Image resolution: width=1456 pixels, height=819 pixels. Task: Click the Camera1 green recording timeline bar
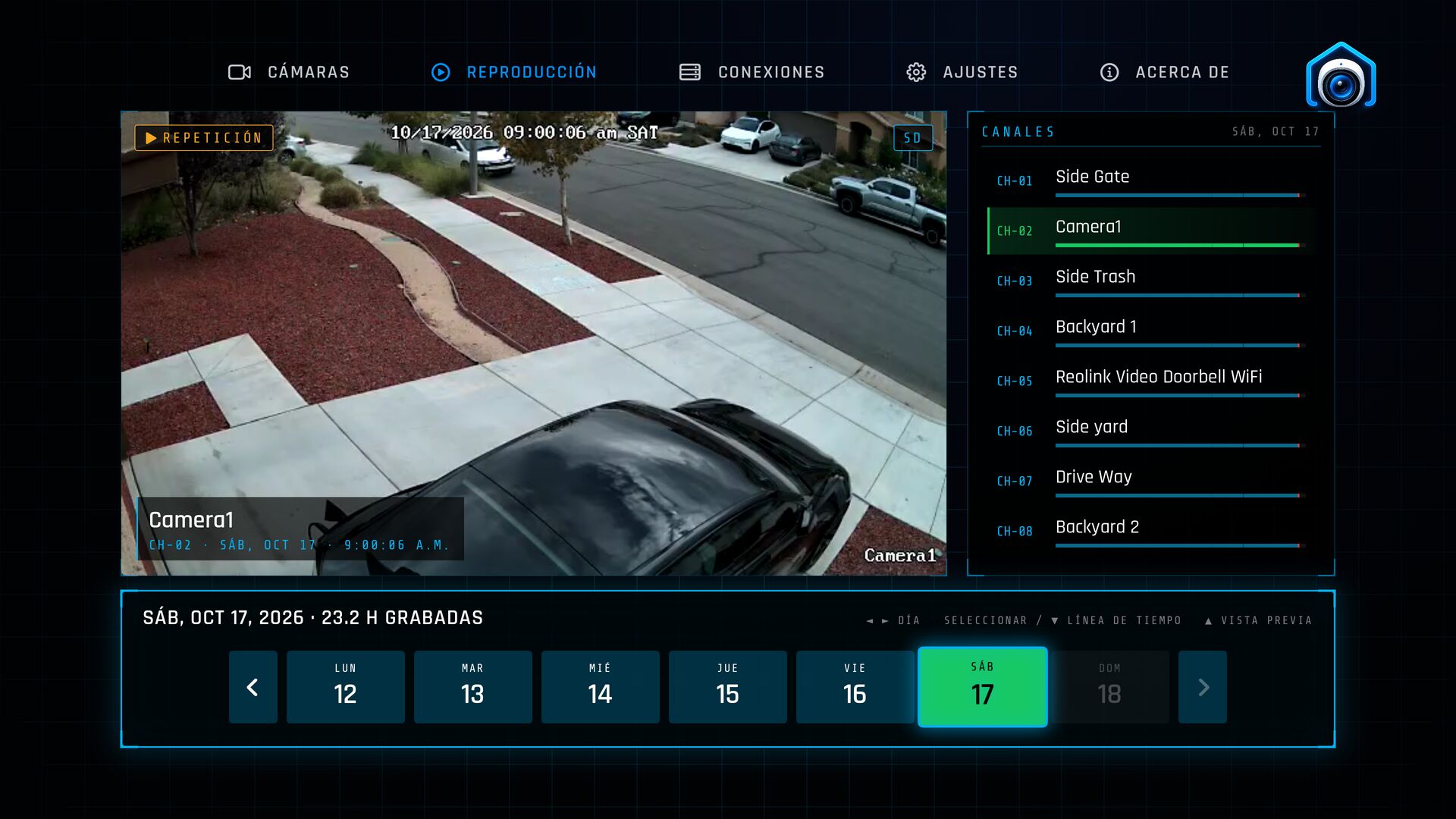coord(1178,246)
